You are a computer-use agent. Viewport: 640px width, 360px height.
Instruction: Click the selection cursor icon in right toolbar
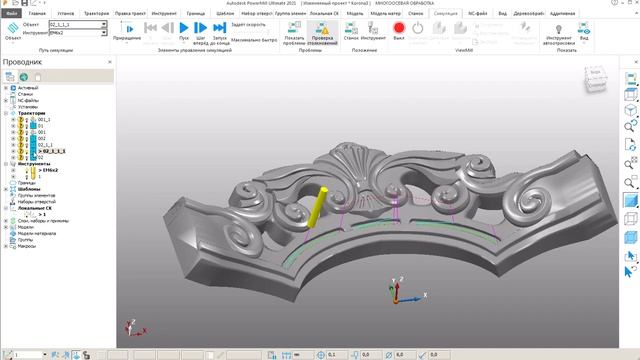[x=631, y=256]
